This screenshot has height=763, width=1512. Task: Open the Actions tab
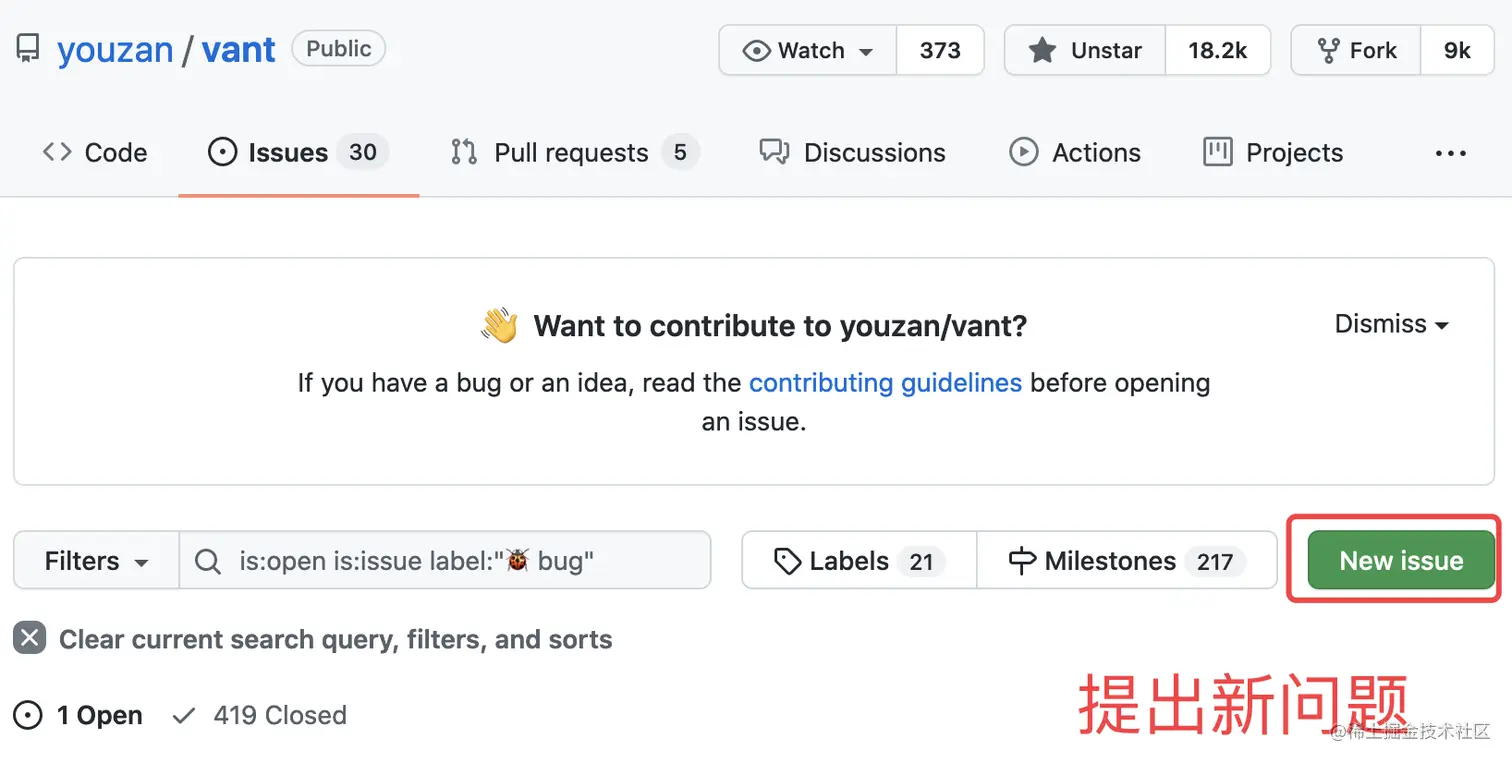[1075, 153]
